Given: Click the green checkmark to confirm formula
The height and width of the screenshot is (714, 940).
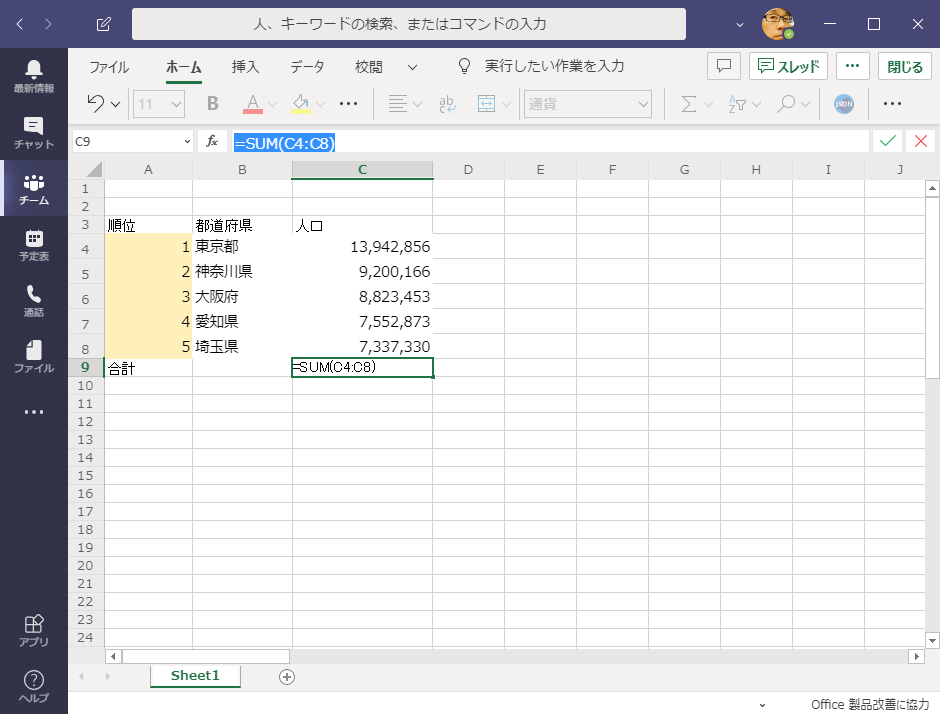Looking at the screenshot, I should click(x=887, y=142).
